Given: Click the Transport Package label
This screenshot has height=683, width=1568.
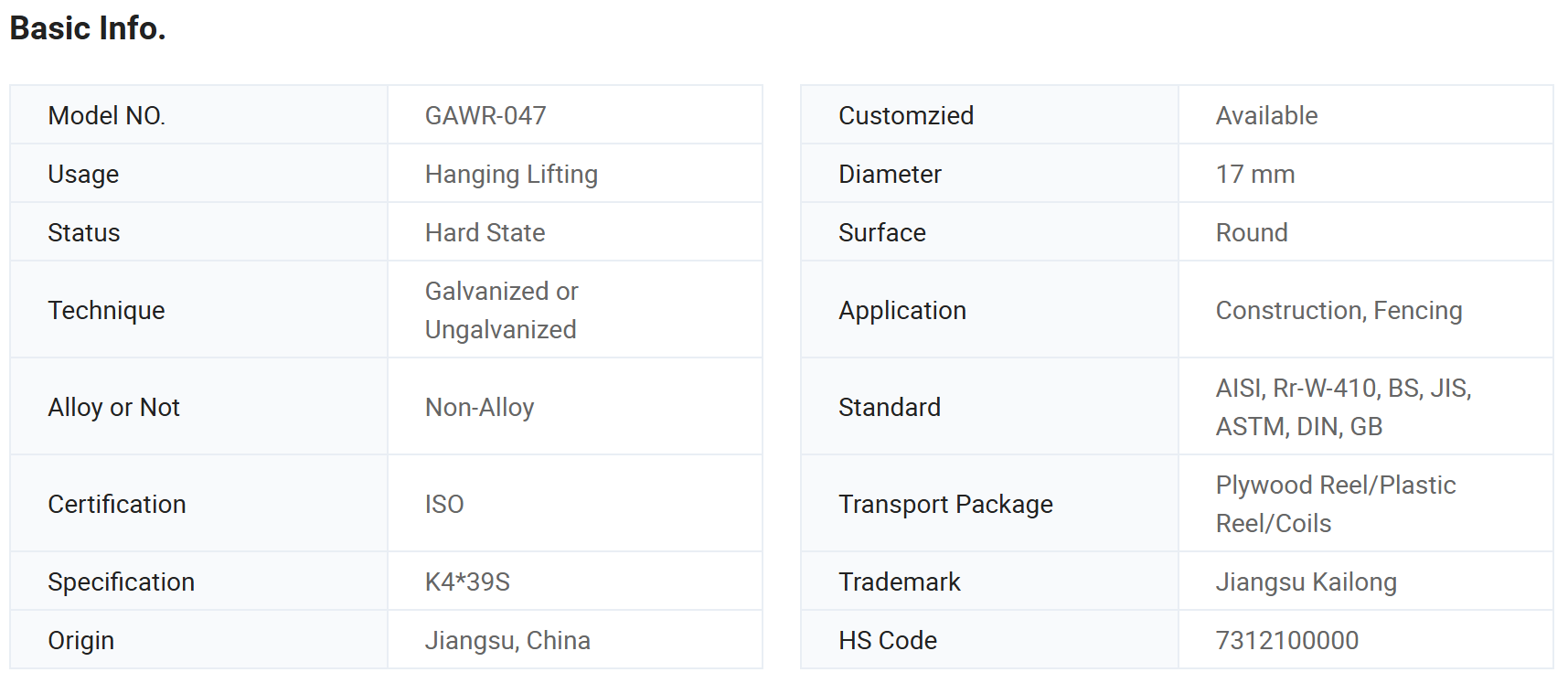Looking at the screenshot, I should 945,504.
